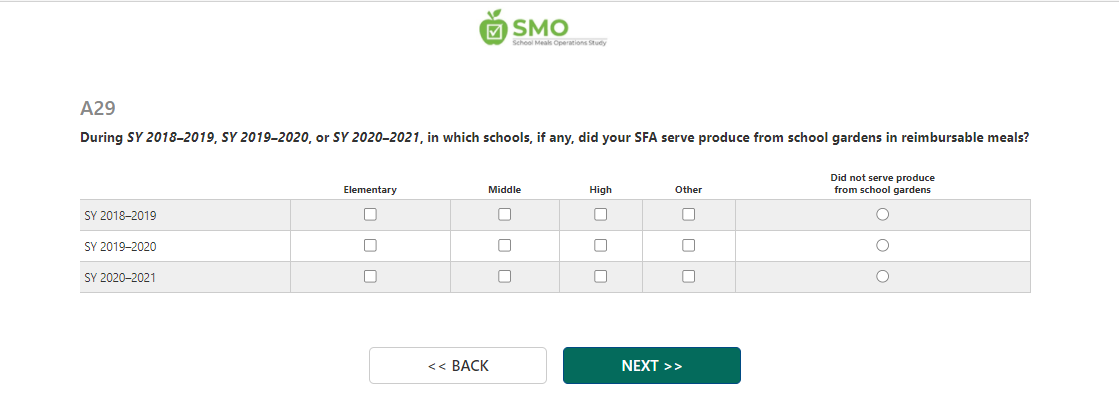Check Middle for SY 2019–2020
The image size is (1119, 413).
[x=504, y=245]
